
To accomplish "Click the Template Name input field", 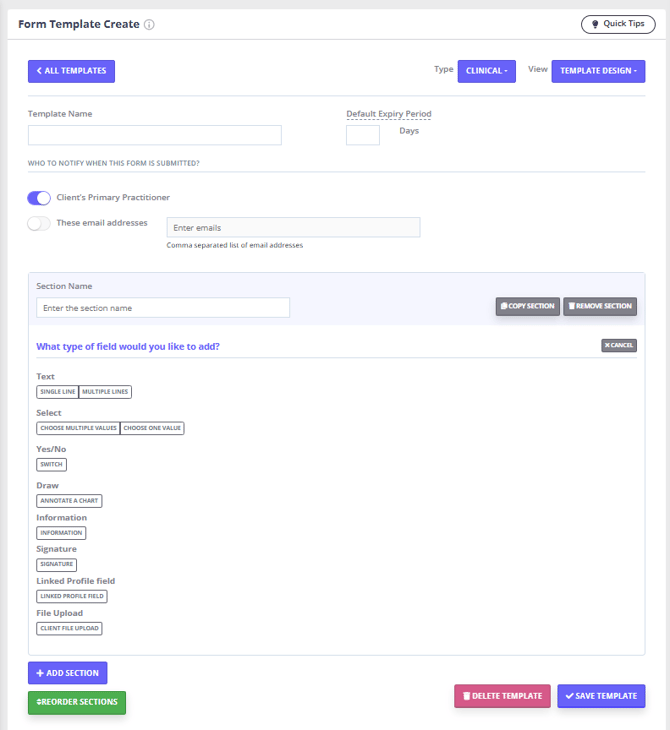I will pos(155,135).
